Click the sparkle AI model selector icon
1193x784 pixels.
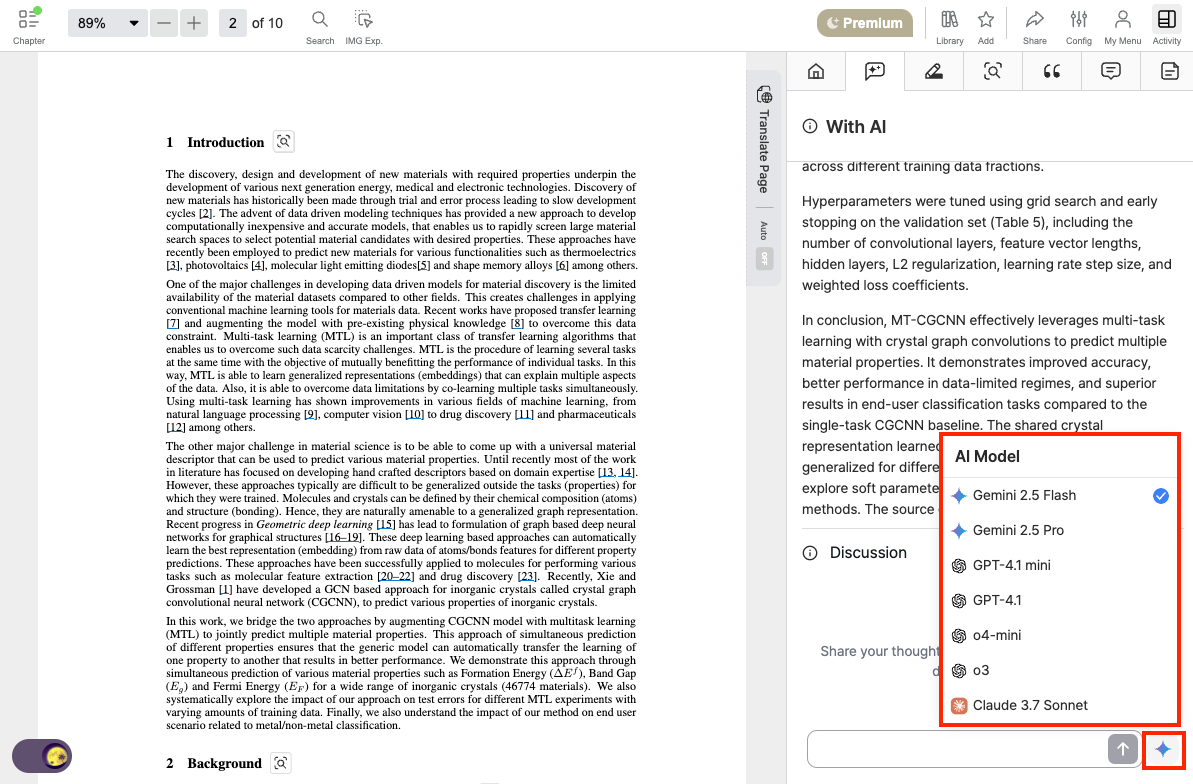coord(1163,749)
